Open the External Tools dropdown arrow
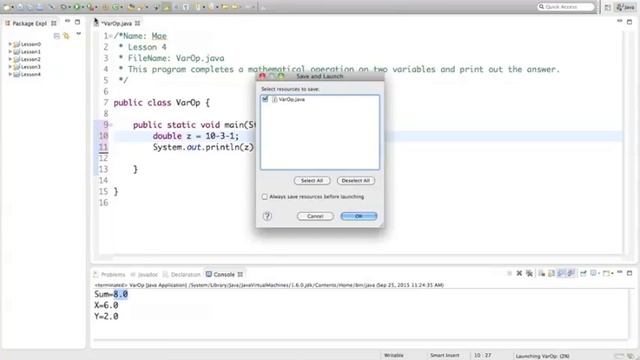This screenshot has width=640, height=360. click(96, 7)
